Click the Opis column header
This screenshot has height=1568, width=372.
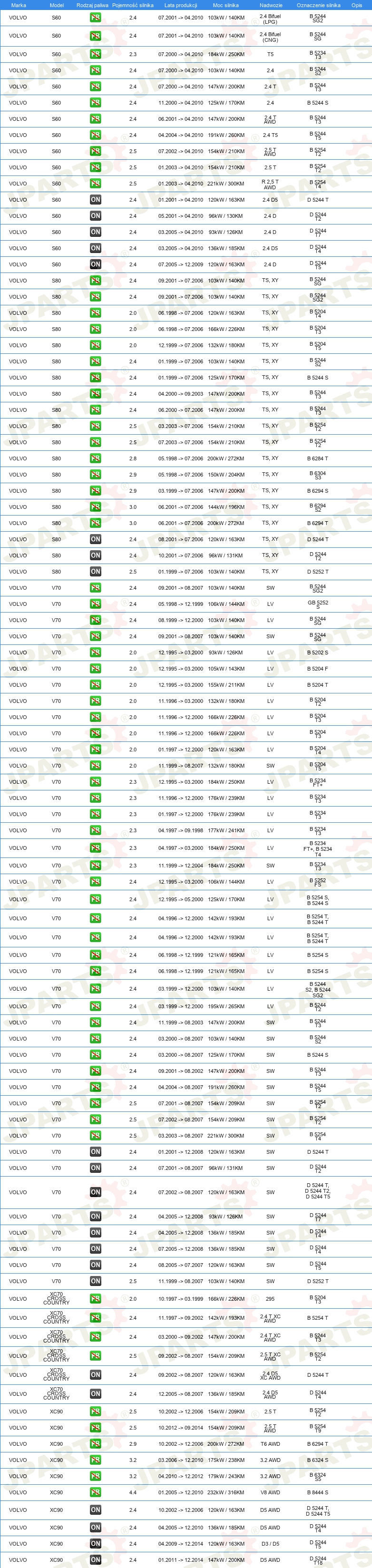[357, 5]
